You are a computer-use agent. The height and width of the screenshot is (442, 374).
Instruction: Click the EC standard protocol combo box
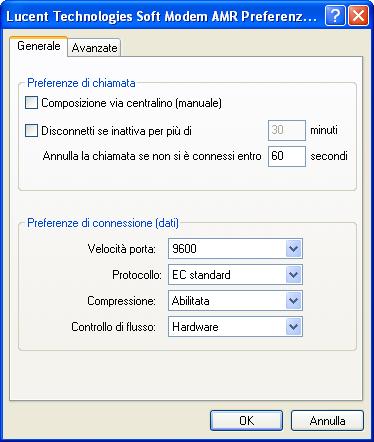235,275
